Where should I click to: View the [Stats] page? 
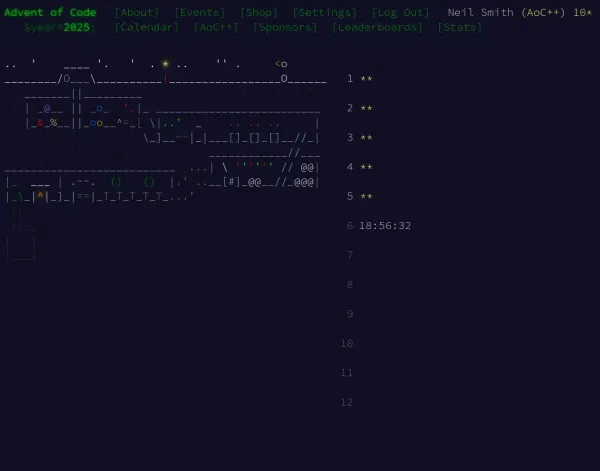coord(460,27)
